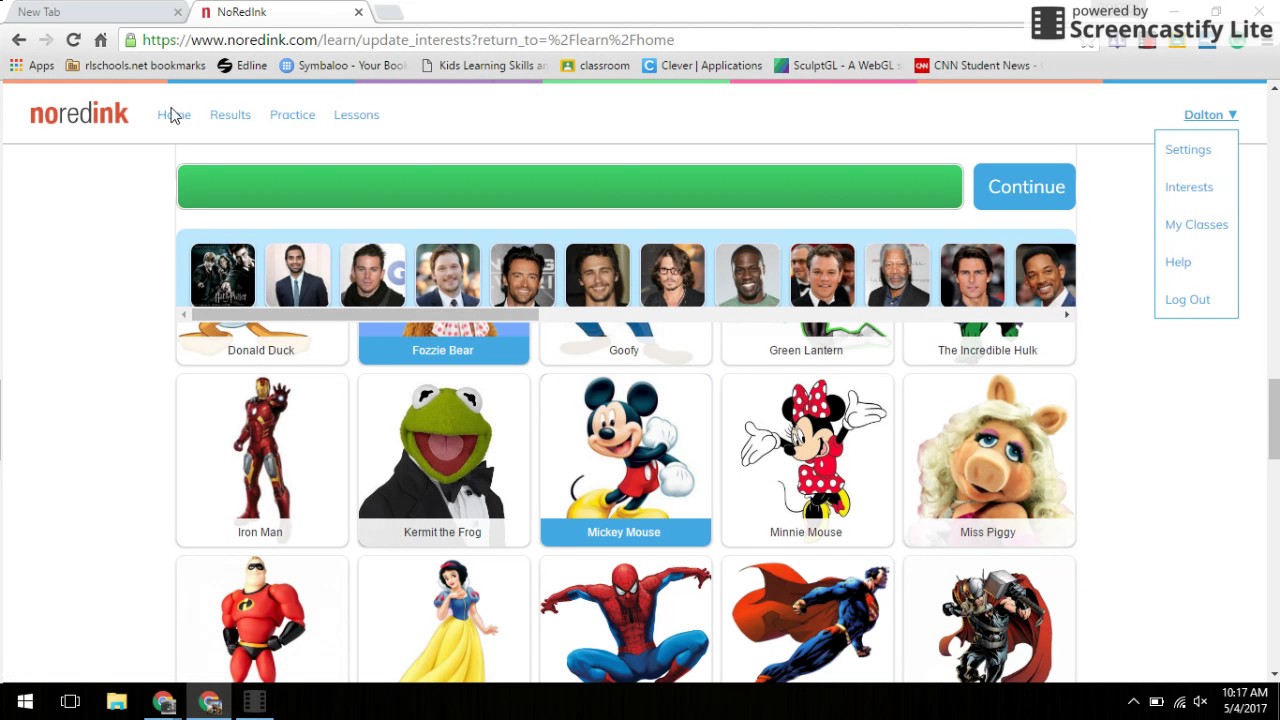The width and height of the screenshot is (1280, 720).
Task: Click the page vertical scrollbar thumb
Action: point(1274,418)
